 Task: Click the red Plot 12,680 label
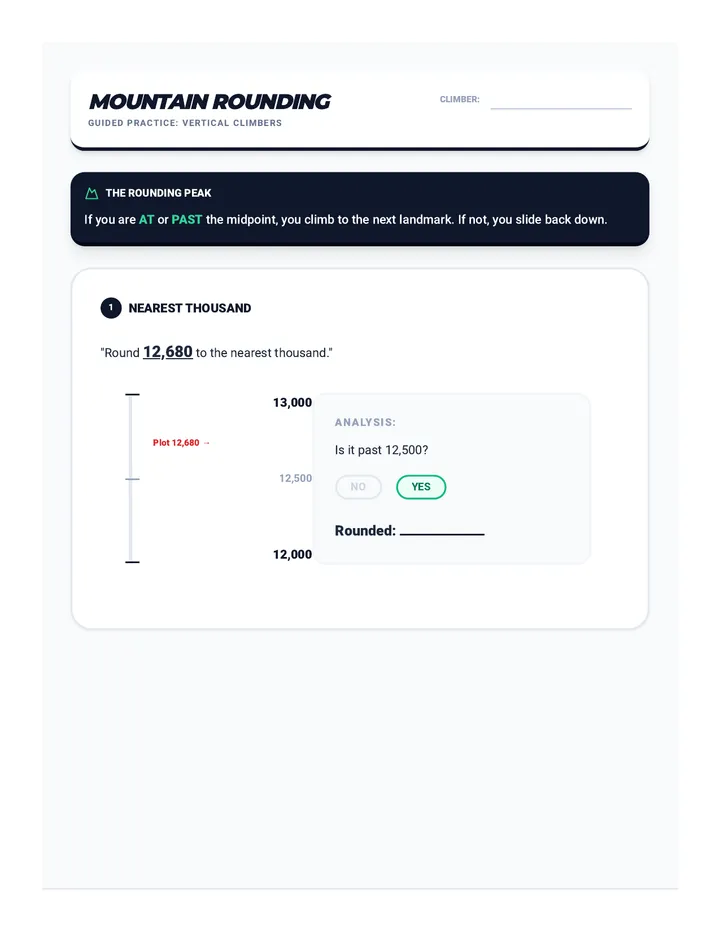click(181, 443)
